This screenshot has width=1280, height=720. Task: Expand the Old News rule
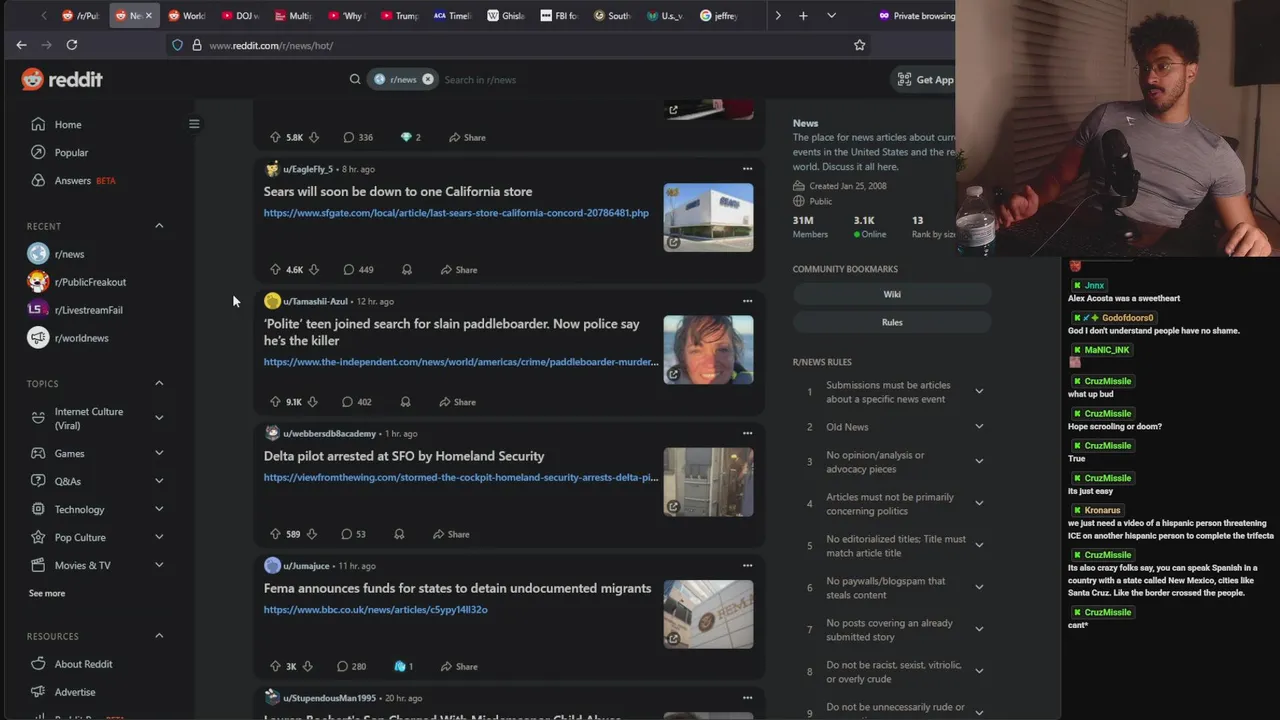[x=979, y=426]
